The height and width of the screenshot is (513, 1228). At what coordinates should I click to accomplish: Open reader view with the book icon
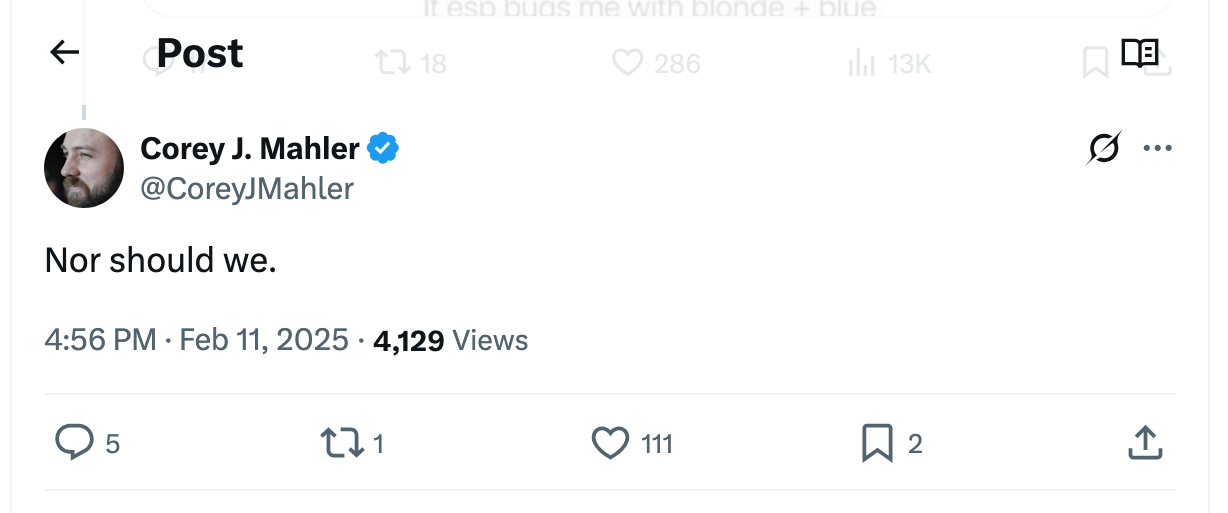1139,53
